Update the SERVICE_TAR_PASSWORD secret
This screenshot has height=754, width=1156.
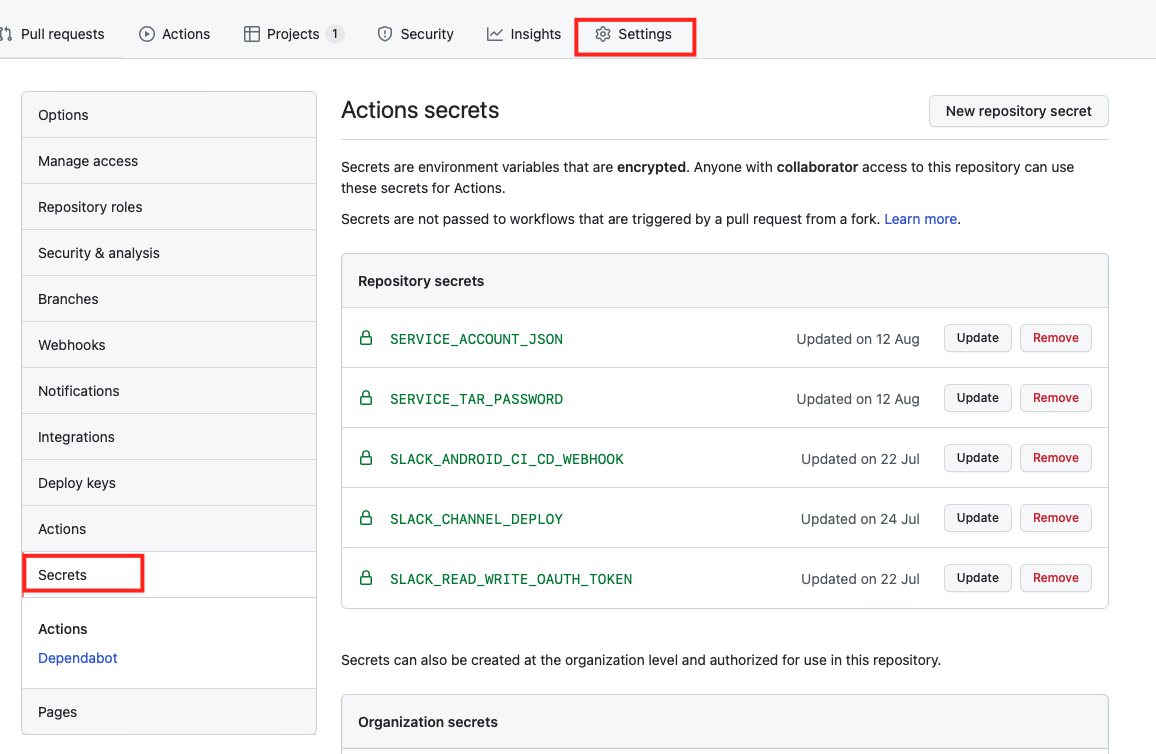[978, 398]
